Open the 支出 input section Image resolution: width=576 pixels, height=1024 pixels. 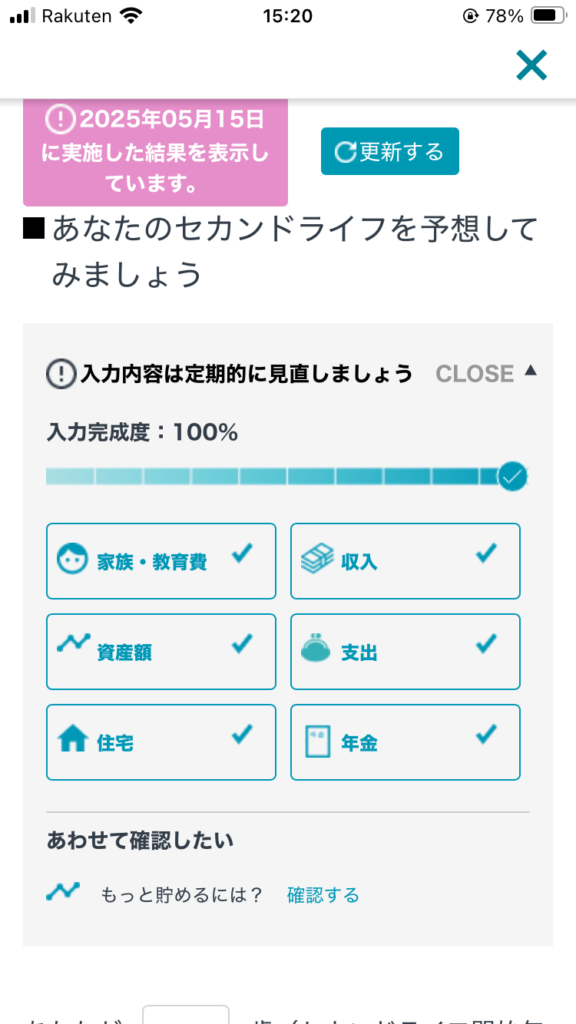(406, 651)
